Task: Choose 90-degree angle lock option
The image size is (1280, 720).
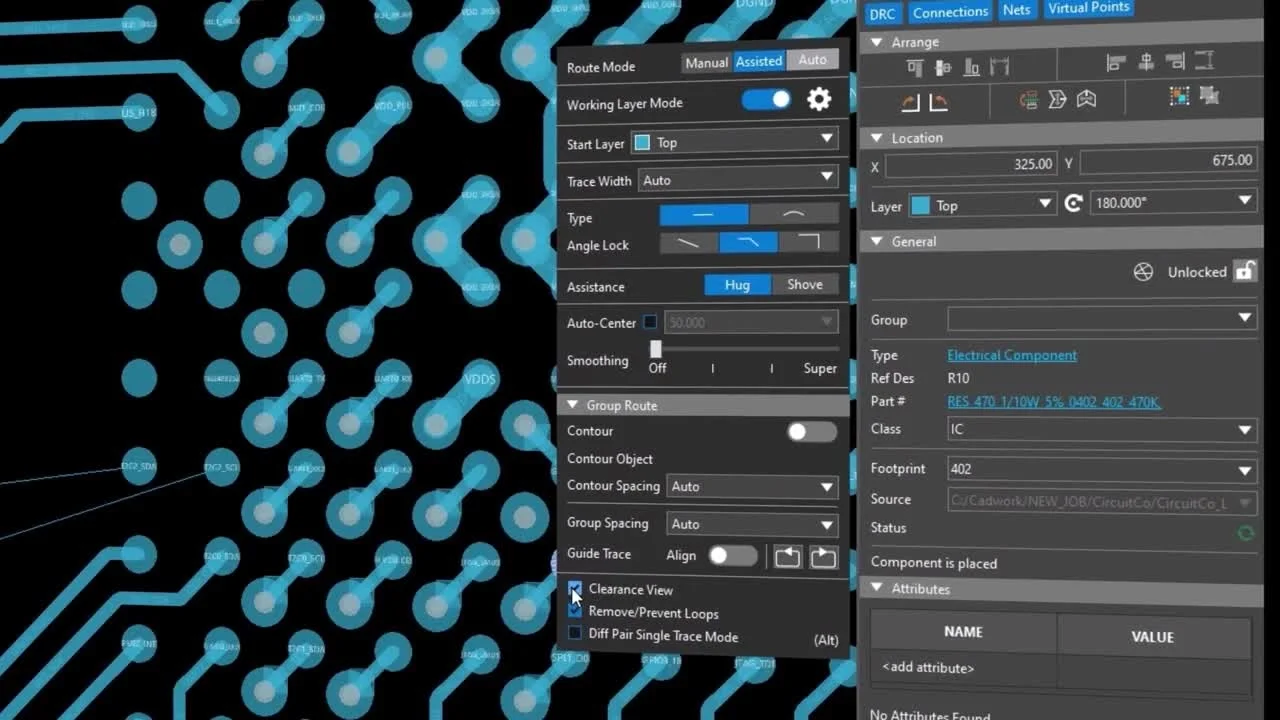Action: (x=808, y=241)
